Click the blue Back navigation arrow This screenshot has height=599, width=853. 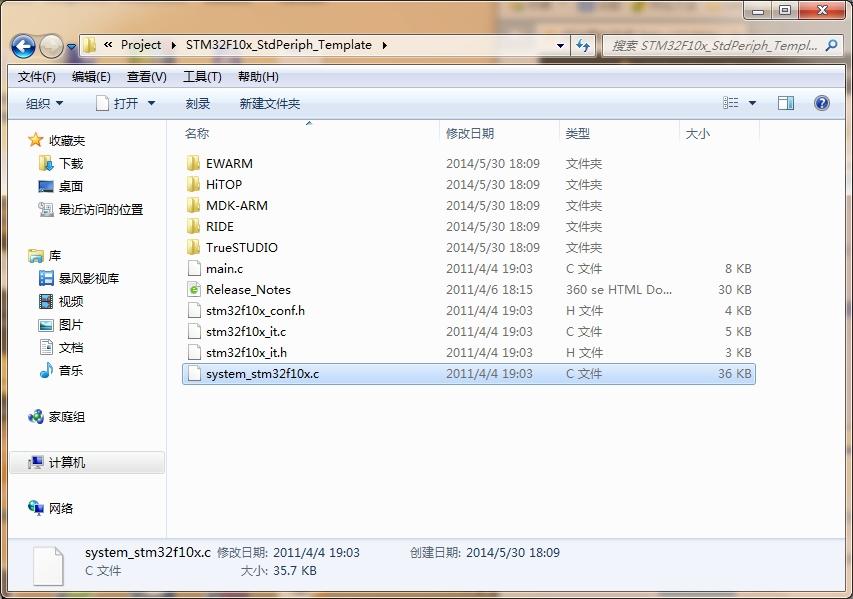tap(23, 46)
